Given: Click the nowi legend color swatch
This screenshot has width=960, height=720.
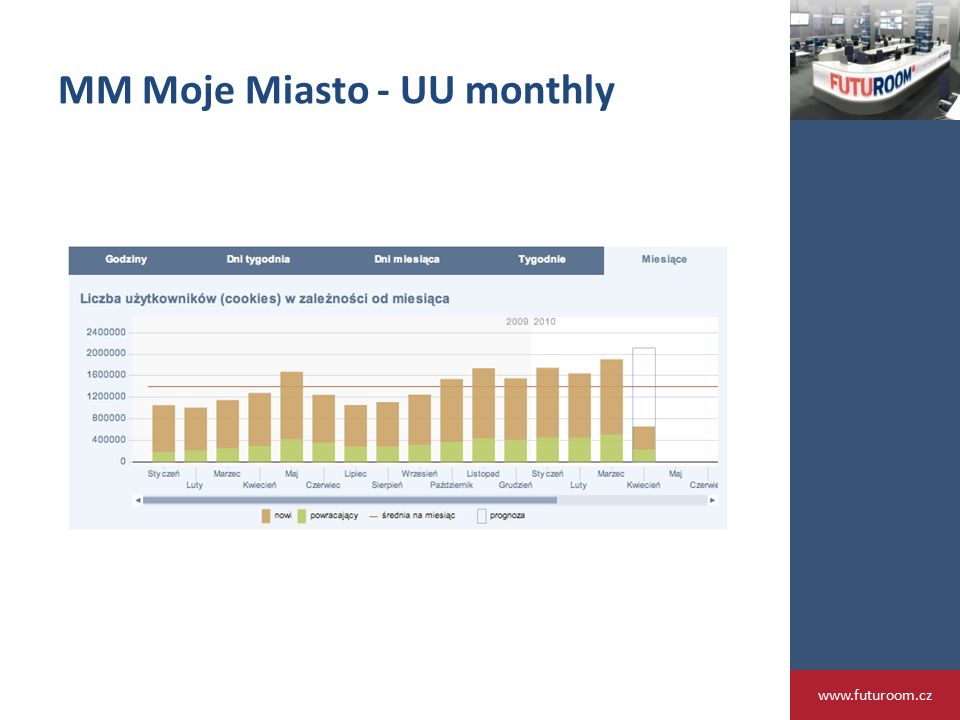Looking at the screenshot, I should tap(266, 516).
